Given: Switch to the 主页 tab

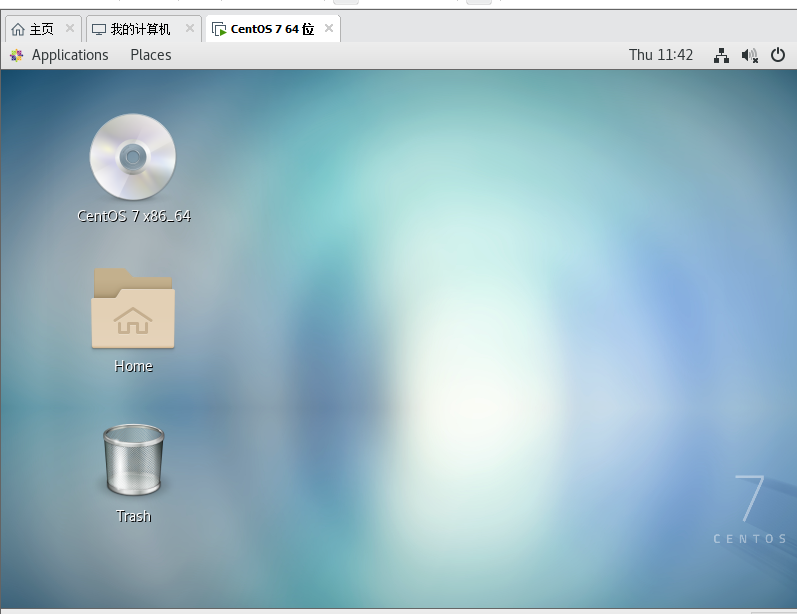Looking at the screenshot, I should pyautogui.click(x=42, y=29).
